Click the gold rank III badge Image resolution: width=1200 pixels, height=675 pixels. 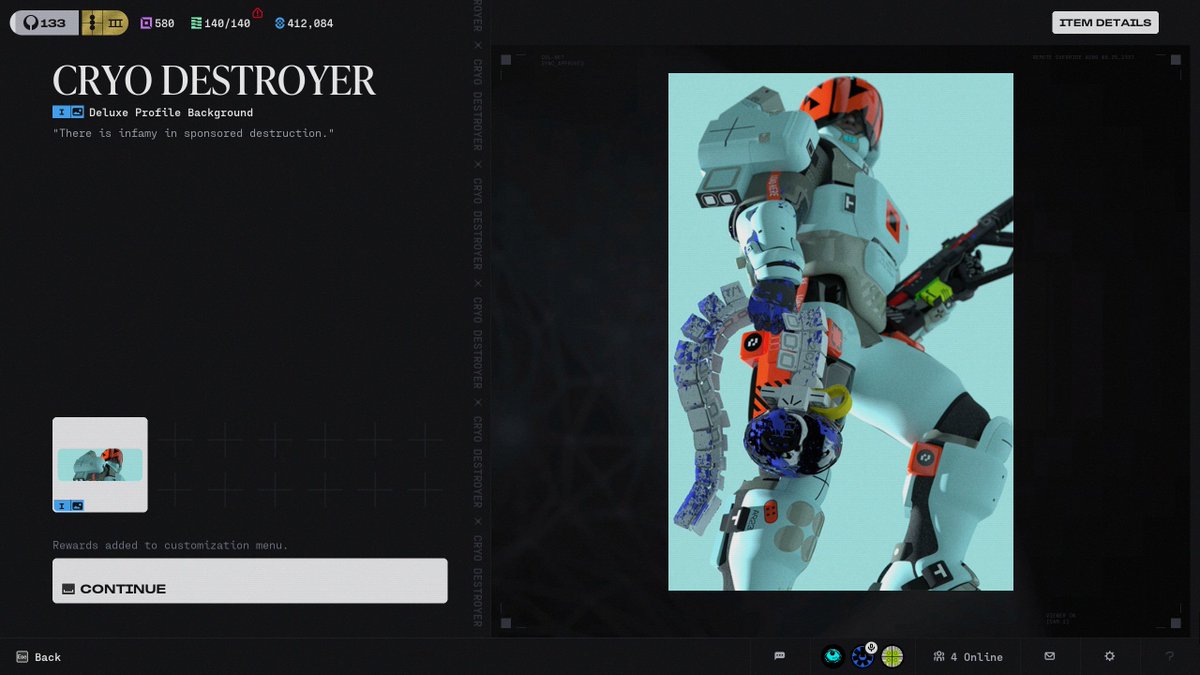coord(105,22)
